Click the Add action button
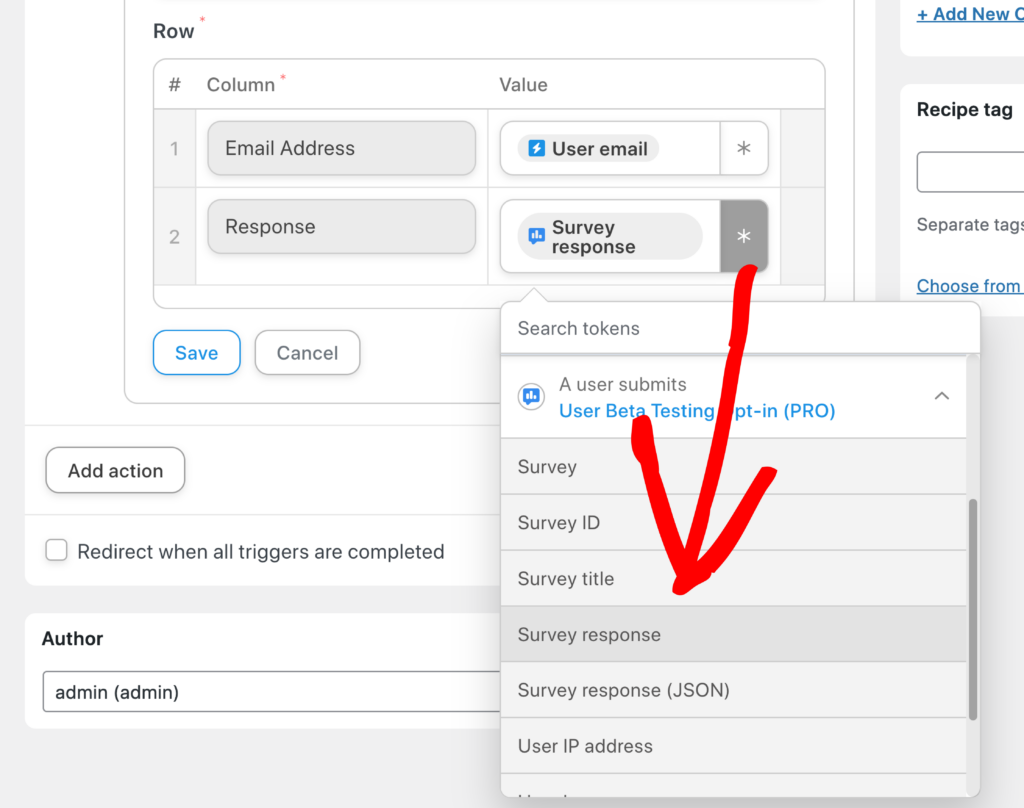Screen dimensions: 1024x808 point(114,470)
